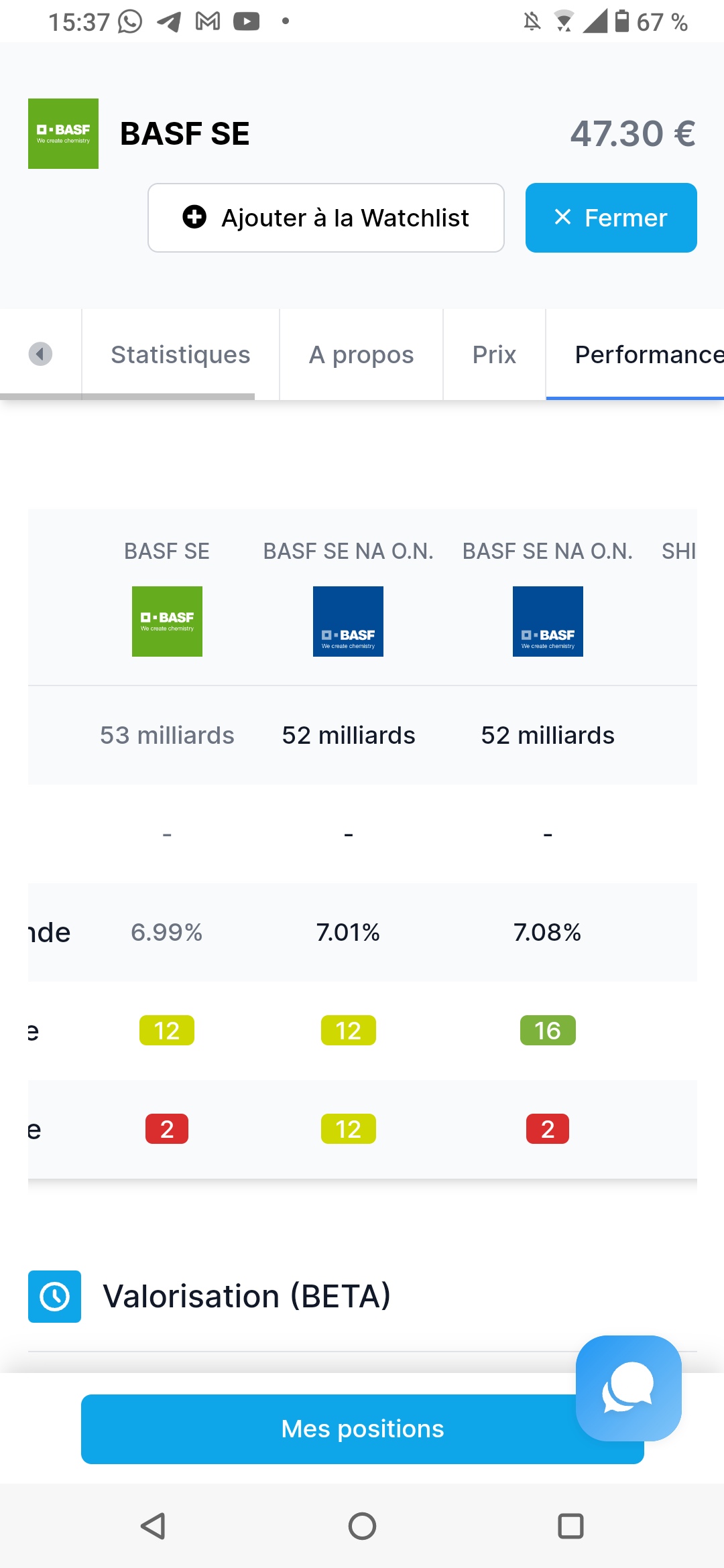Screen dimensions: 724x1568
Task: Tap the YouTube notification icon
Action: coord(246,22)
